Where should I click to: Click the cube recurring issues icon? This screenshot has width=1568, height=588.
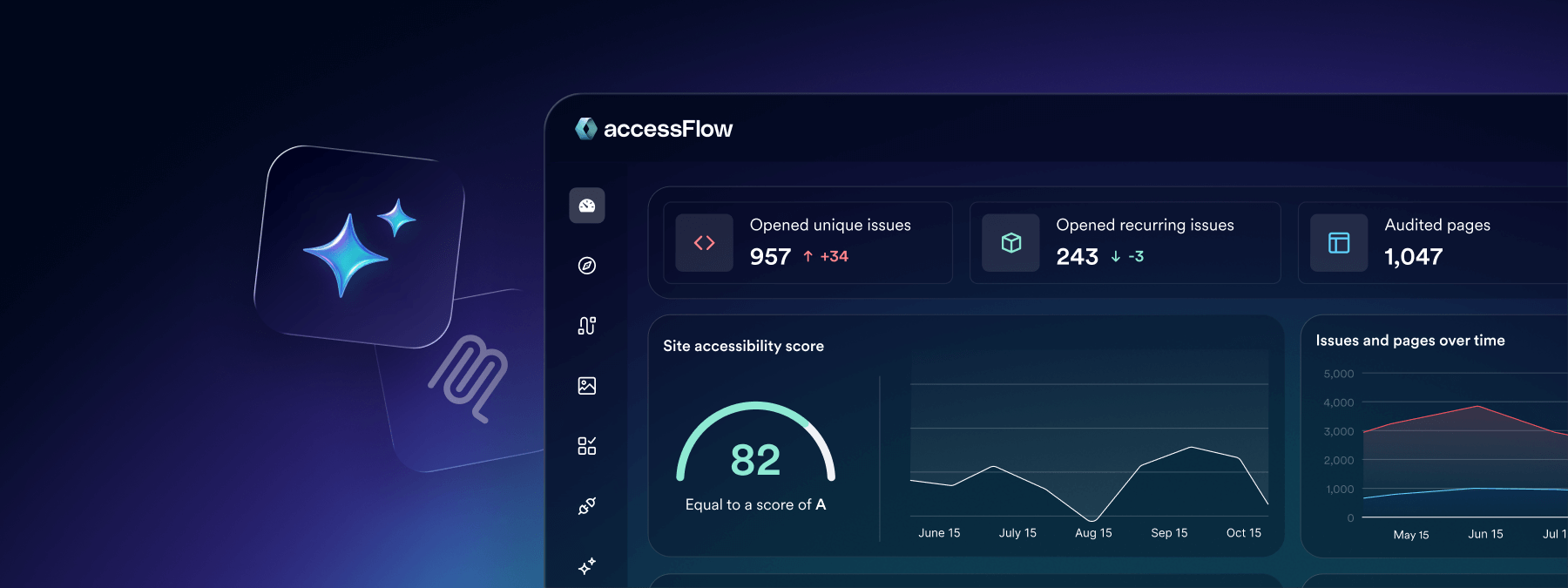(x=1010, y=243)
